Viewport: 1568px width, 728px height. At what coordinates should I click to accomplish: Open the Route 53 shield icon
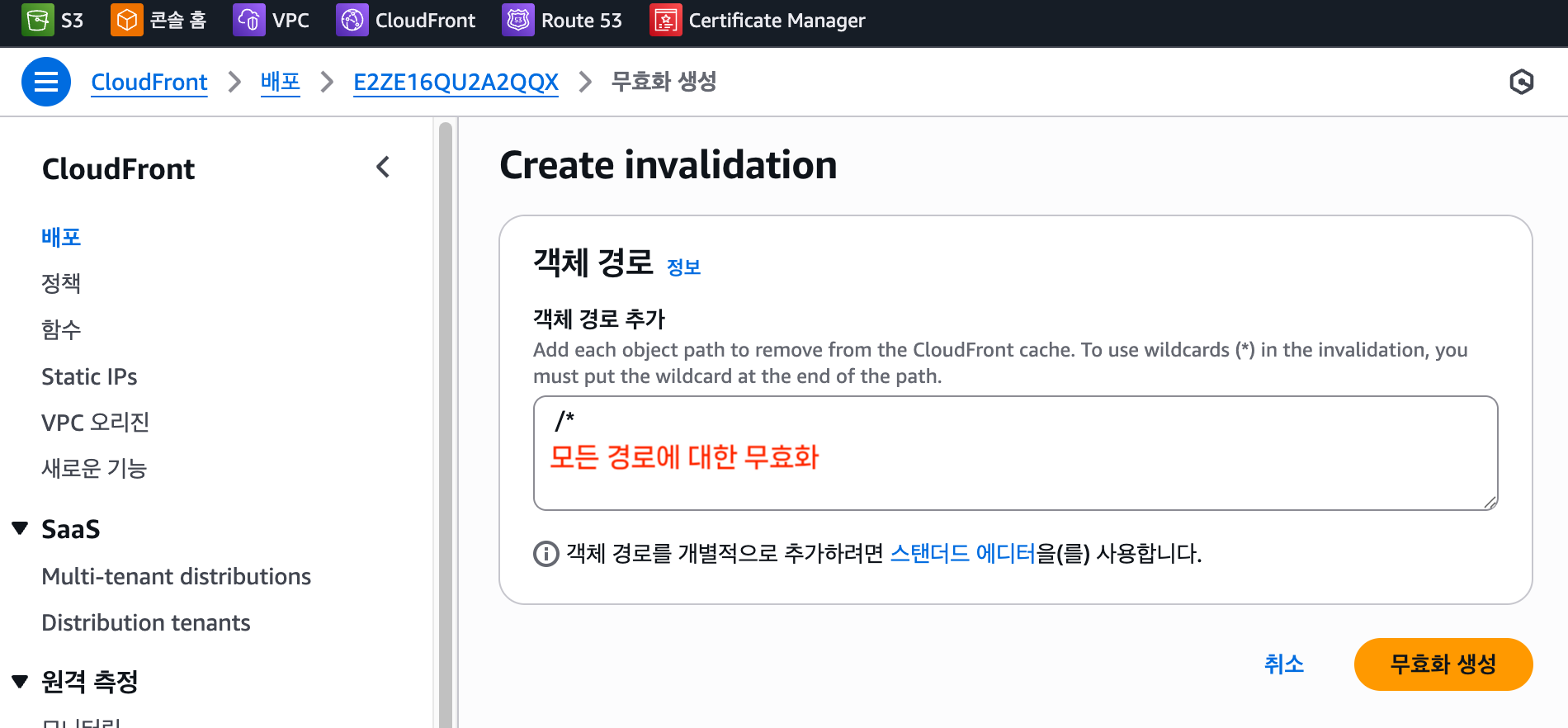pyautogui.click(x=517, y=20)
